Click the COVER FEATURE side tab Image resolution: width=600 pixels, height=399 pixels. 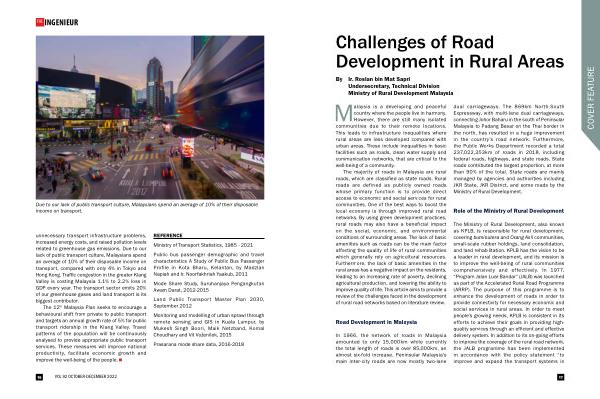tap(591, 98)
